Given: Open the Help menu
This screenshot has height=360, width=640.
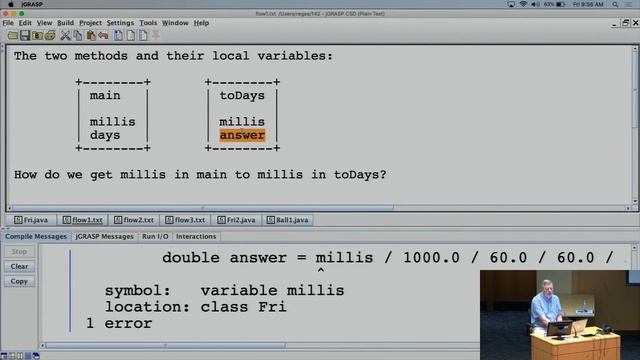Looking at the screenshot, I should [201, 23].
